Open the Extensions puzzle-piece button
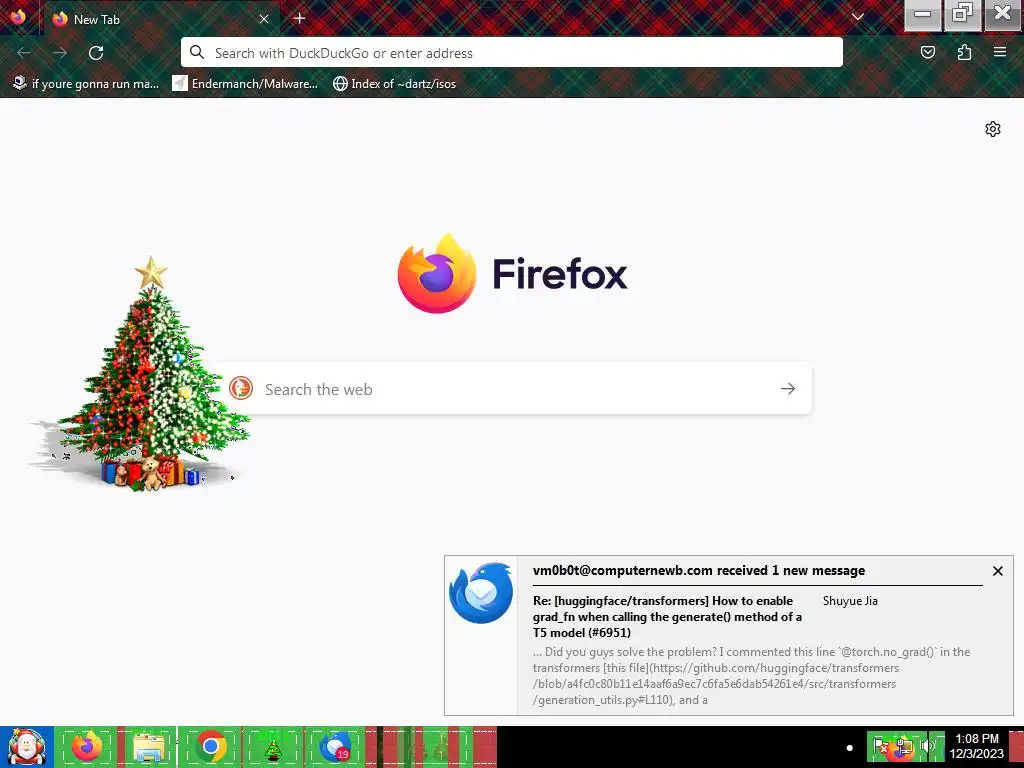Screen dimensions: 1024x768 (964, 52)
